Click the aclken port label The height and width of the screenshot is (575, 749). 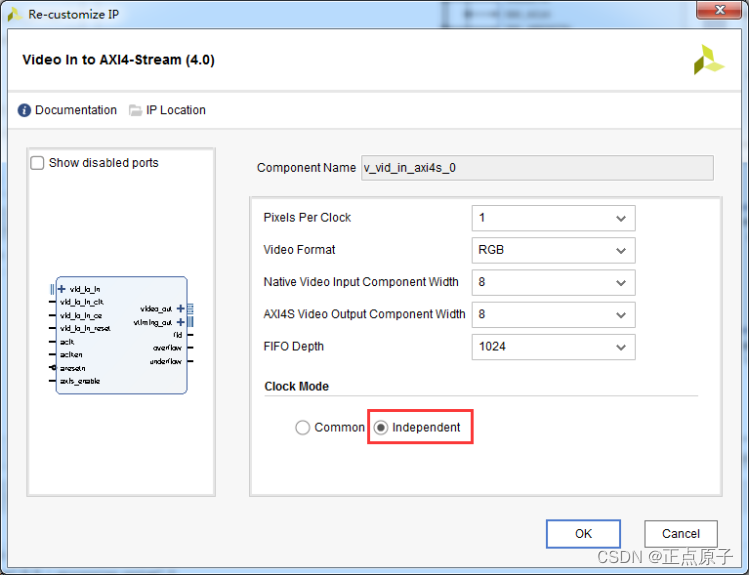[x=71, y=354]
